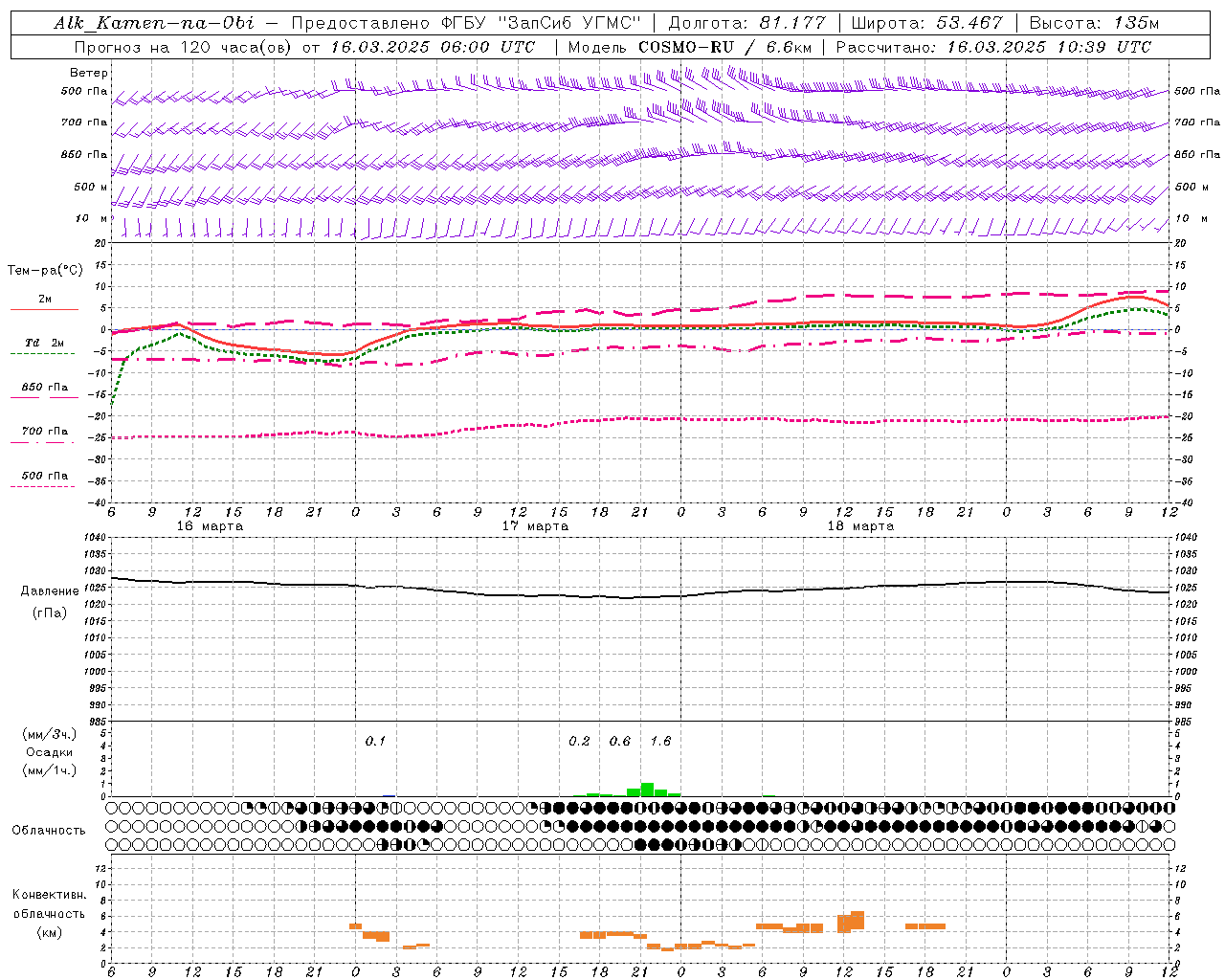The width and height of the screenshot is (1225, 980).
Task: Click the dashed line sample under the Td 2м legend
Action: pyautogui.click(x=42, y=353)
